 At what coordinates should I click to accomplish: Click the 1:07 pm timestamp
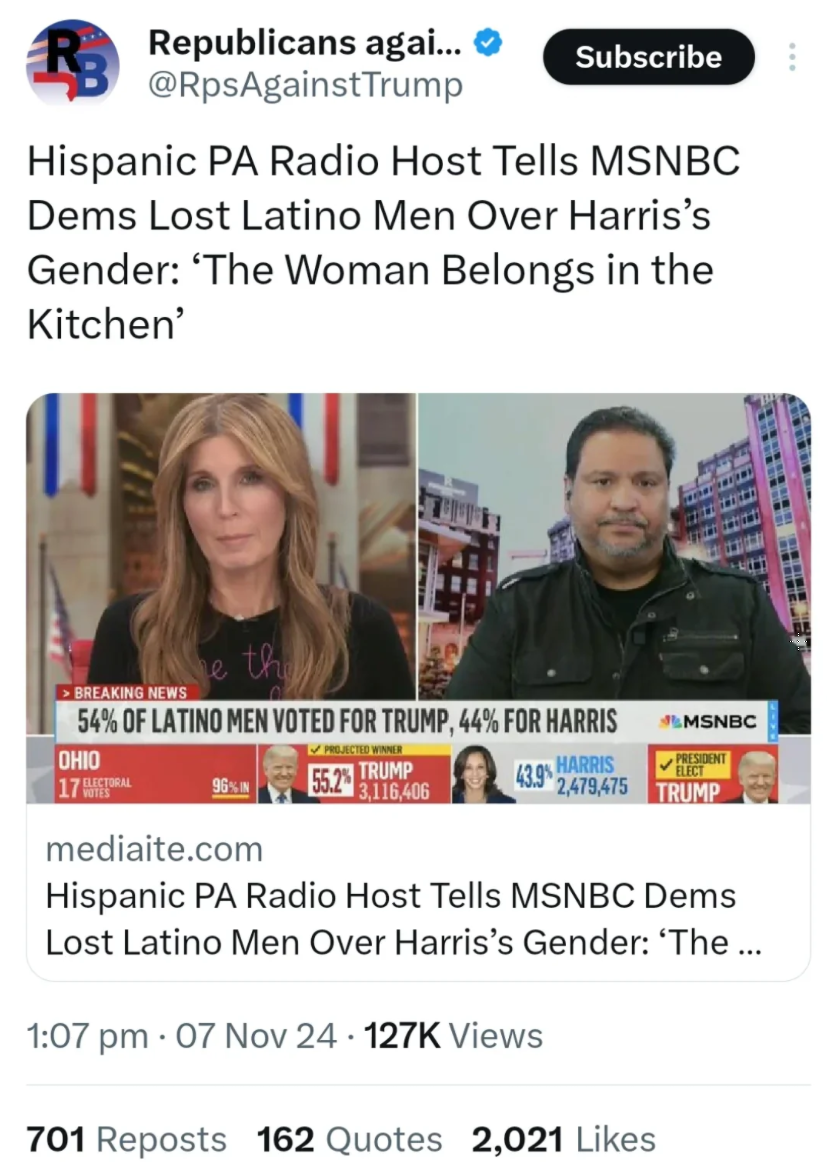click(87, 1035)
